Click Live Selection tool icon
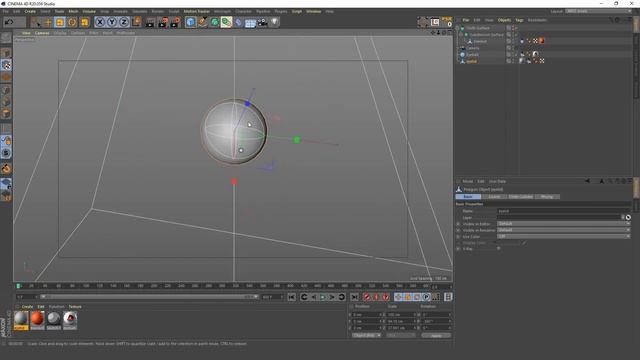The height and width of the screenshot is (360, 640). coord(36,22)
